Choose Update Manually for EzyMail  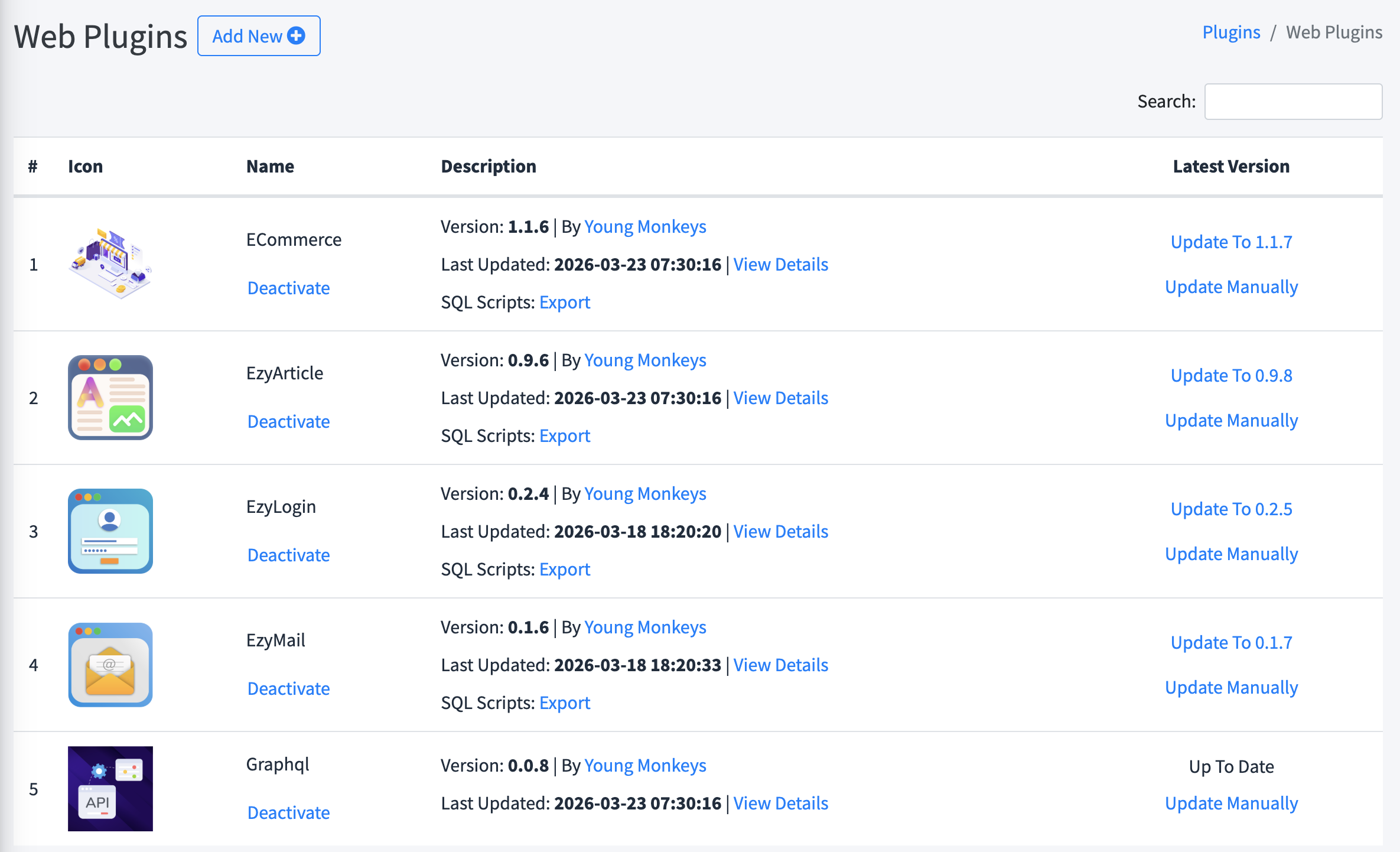click(x=1231, y=687)
